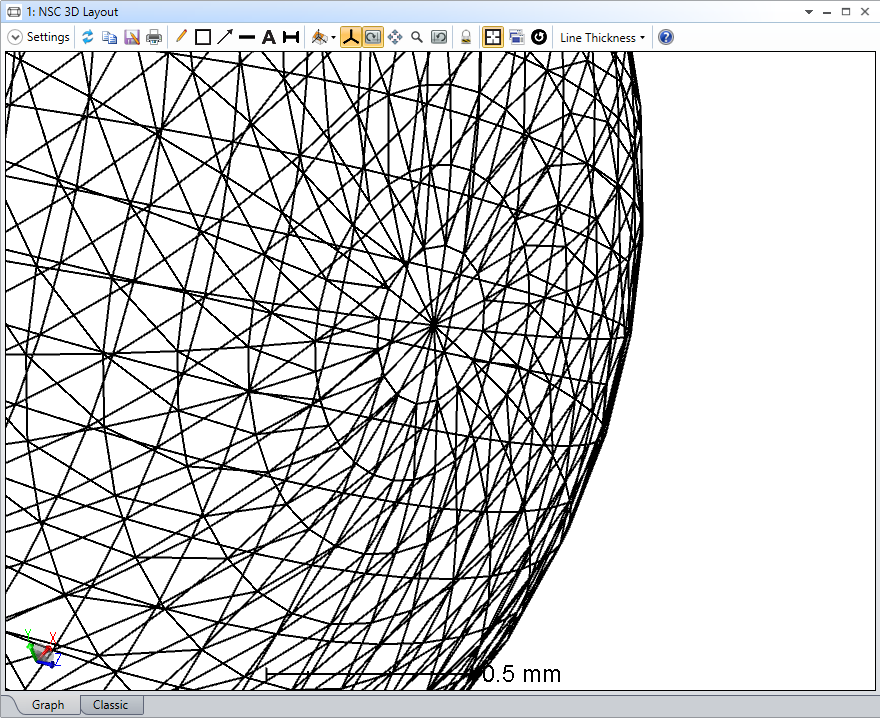Choose the arrow annotation tool

225,37
